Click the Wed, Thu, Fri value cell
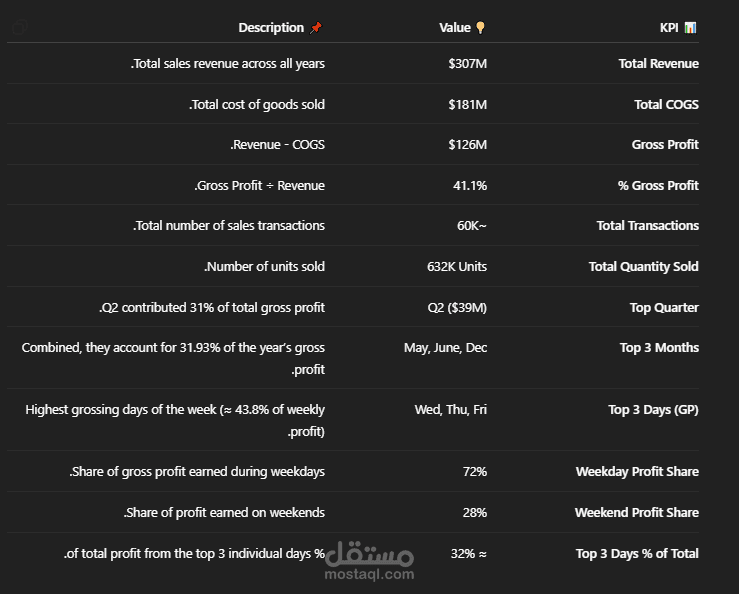Screen dimensions: 739x594 (x=451, y=409)
